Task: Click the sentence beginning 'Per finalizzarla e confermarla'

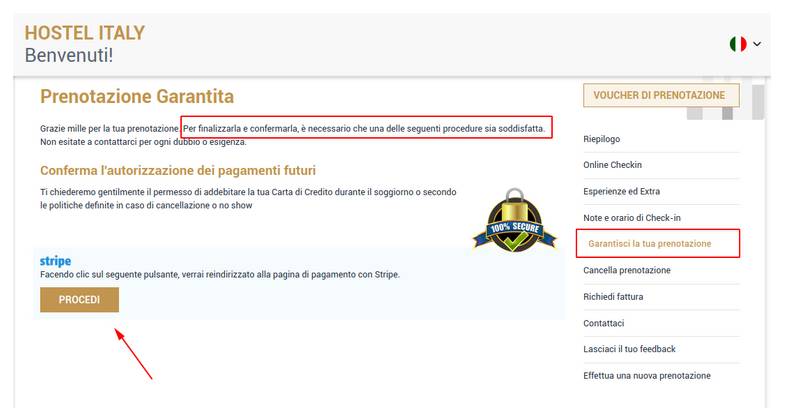Action: pos(364,128)
